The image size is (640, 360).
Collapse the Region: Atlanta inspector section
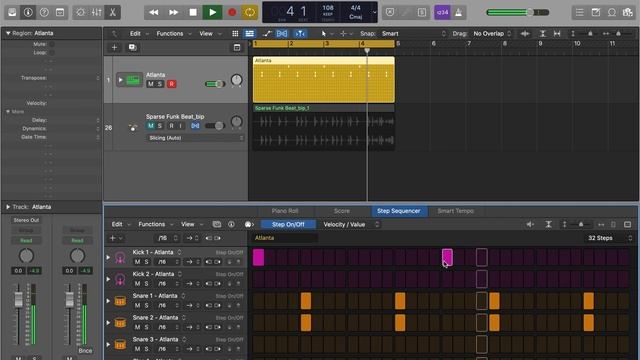(8, 33)
